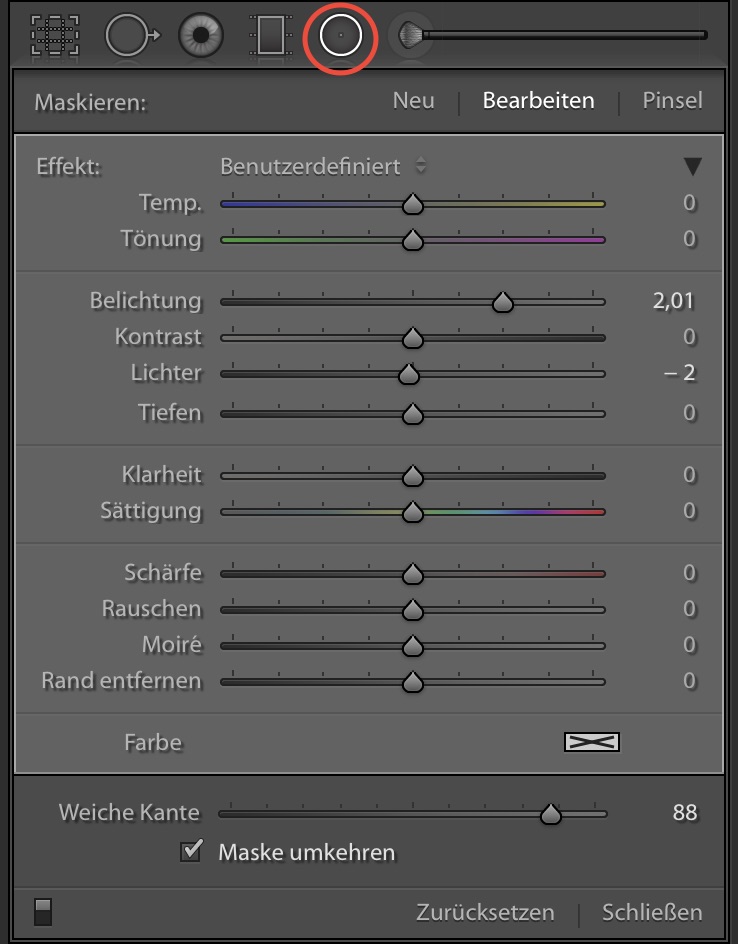
Task: Open the Farbe color swatch
Action: point(592,742)
